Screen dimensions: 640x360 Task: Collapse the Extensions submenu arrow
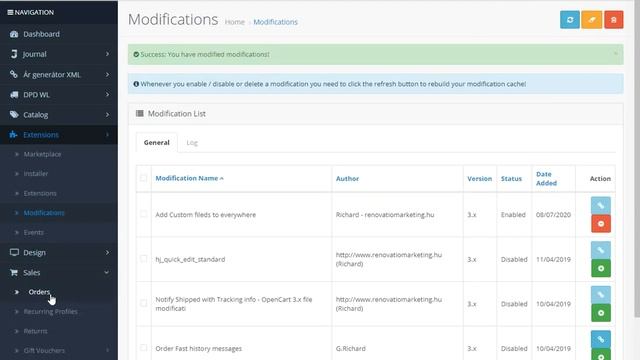pyautogui.click(x=107, y=134)
